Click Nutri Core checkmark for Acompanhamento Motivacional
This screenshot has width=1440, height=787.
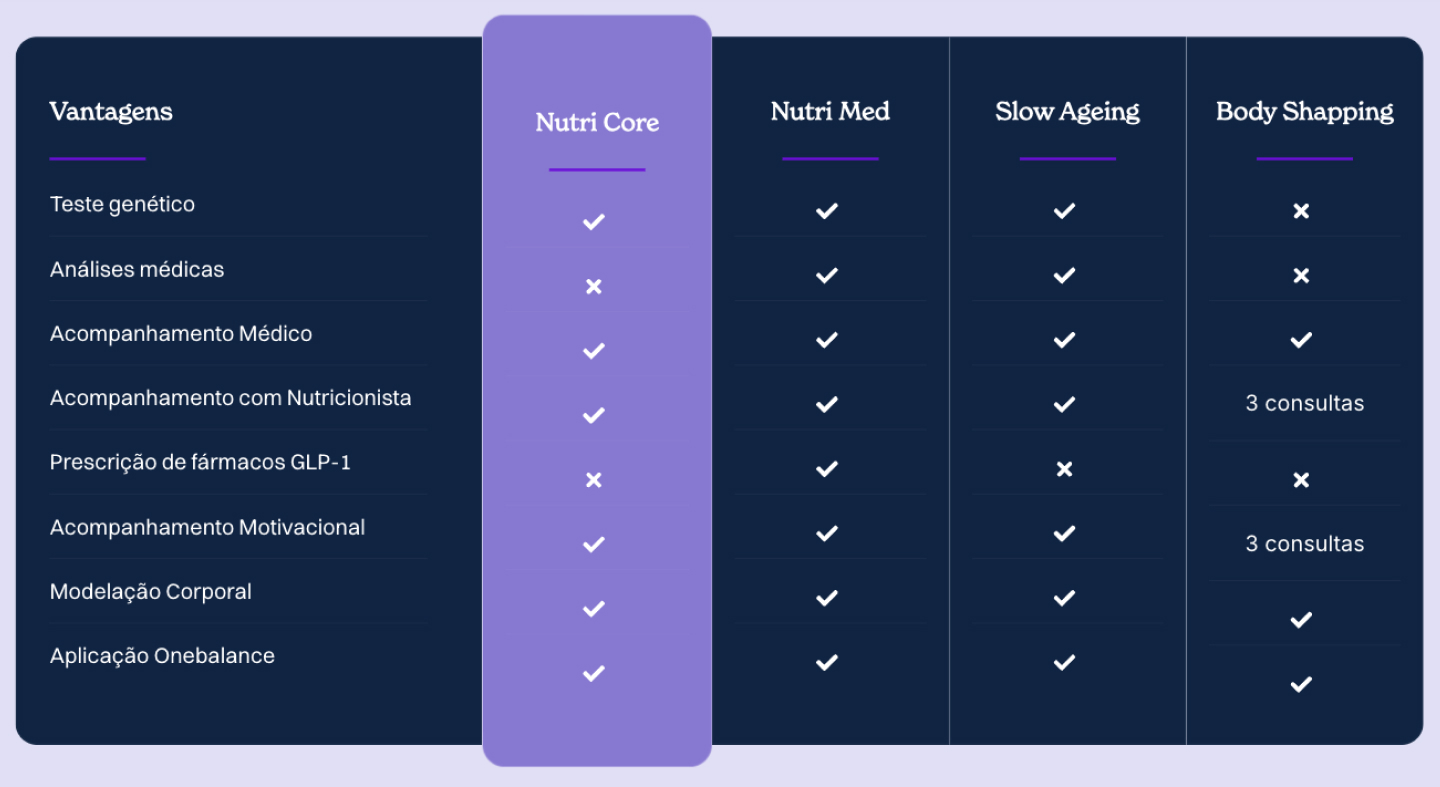pos(594,544)
